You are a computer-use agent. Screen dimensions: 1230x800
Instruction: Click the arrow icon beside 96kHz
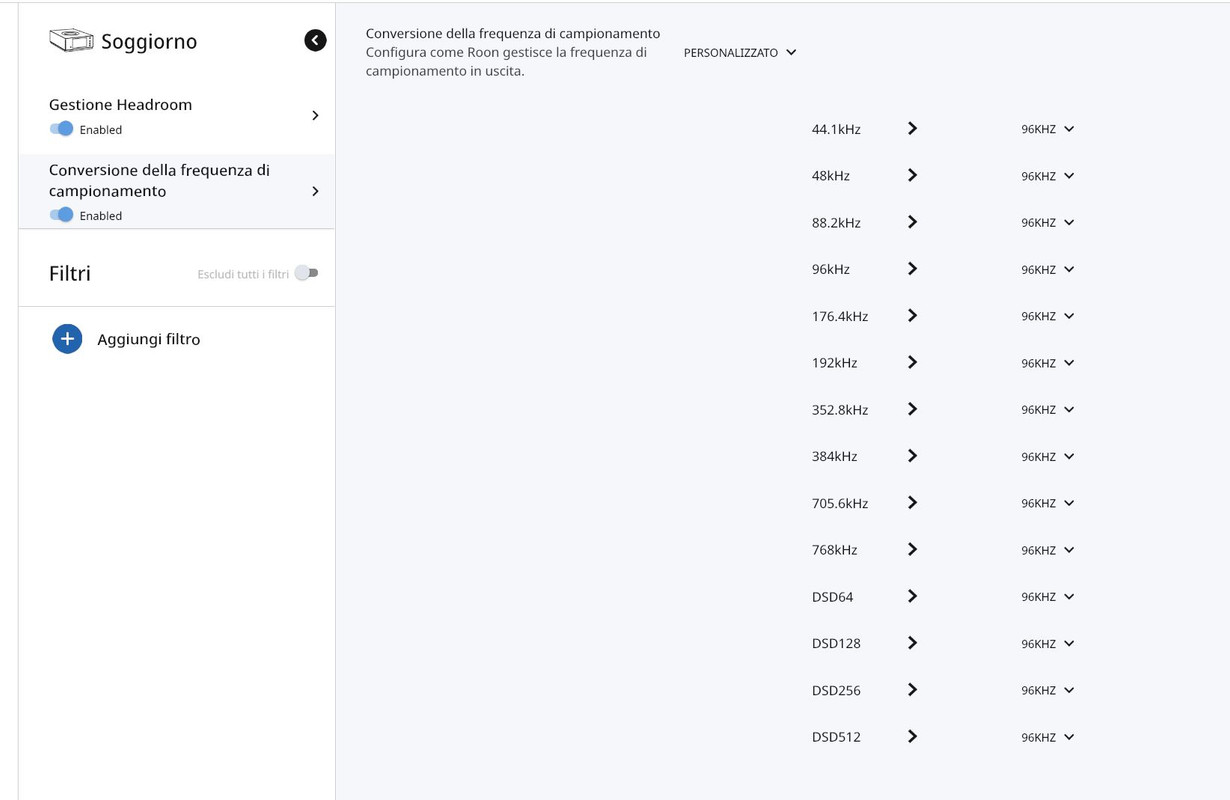click(x=912, y=269)
